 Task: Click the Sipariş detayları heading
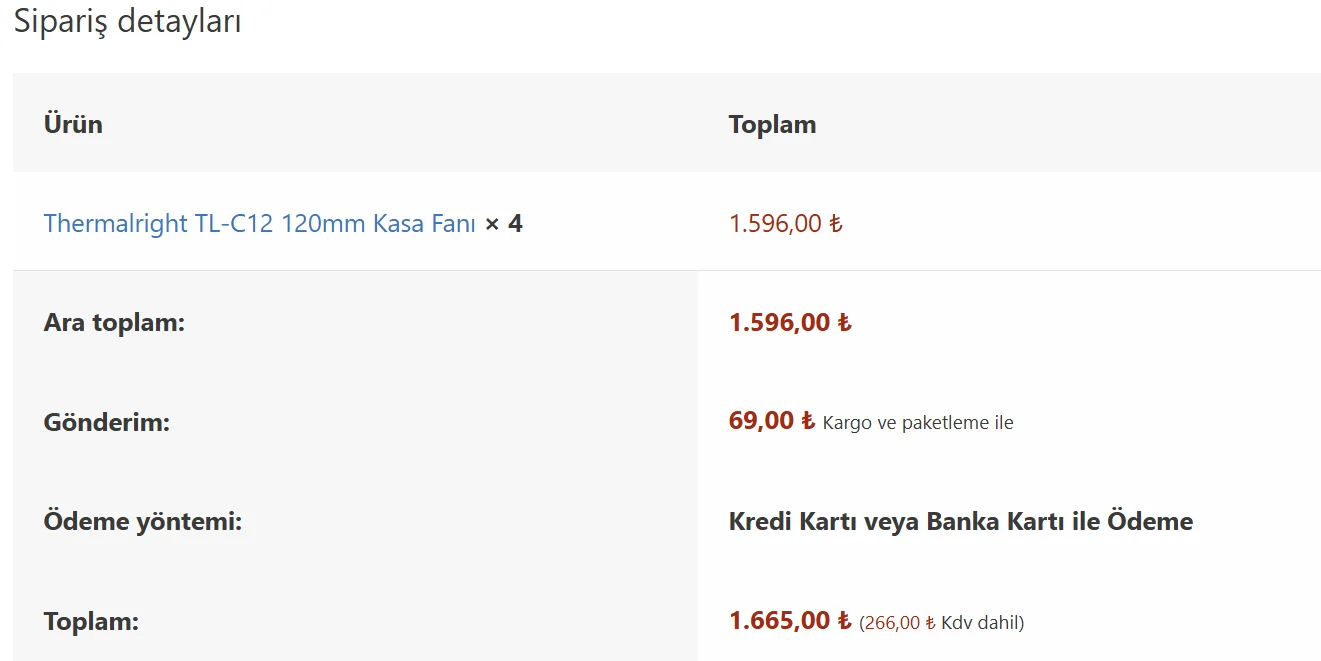(x=127, y=21)
